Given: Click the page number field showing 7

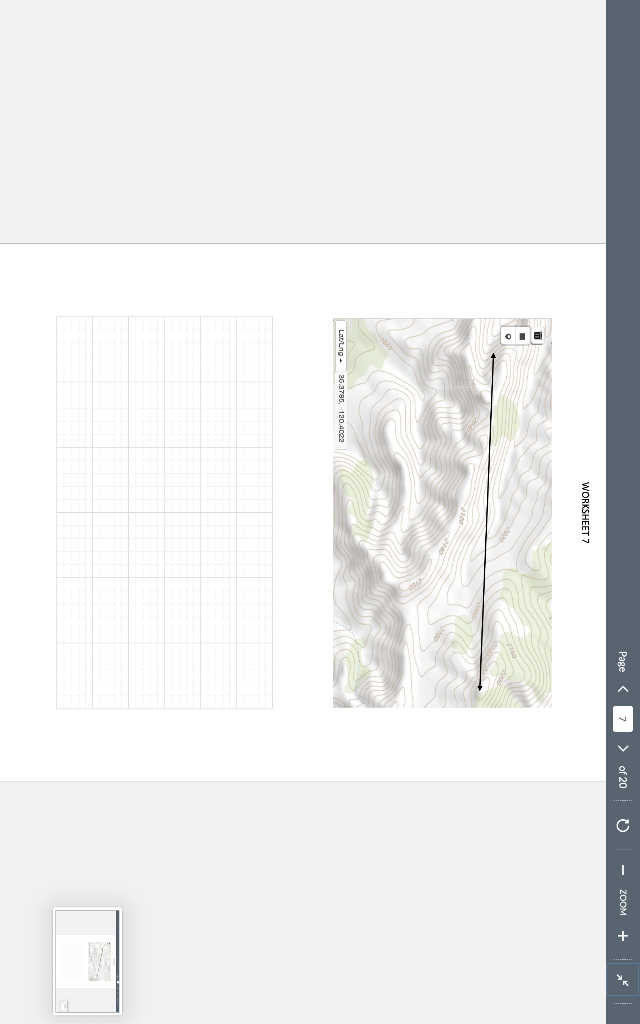Looking at the screenshot, I should 622,719.
